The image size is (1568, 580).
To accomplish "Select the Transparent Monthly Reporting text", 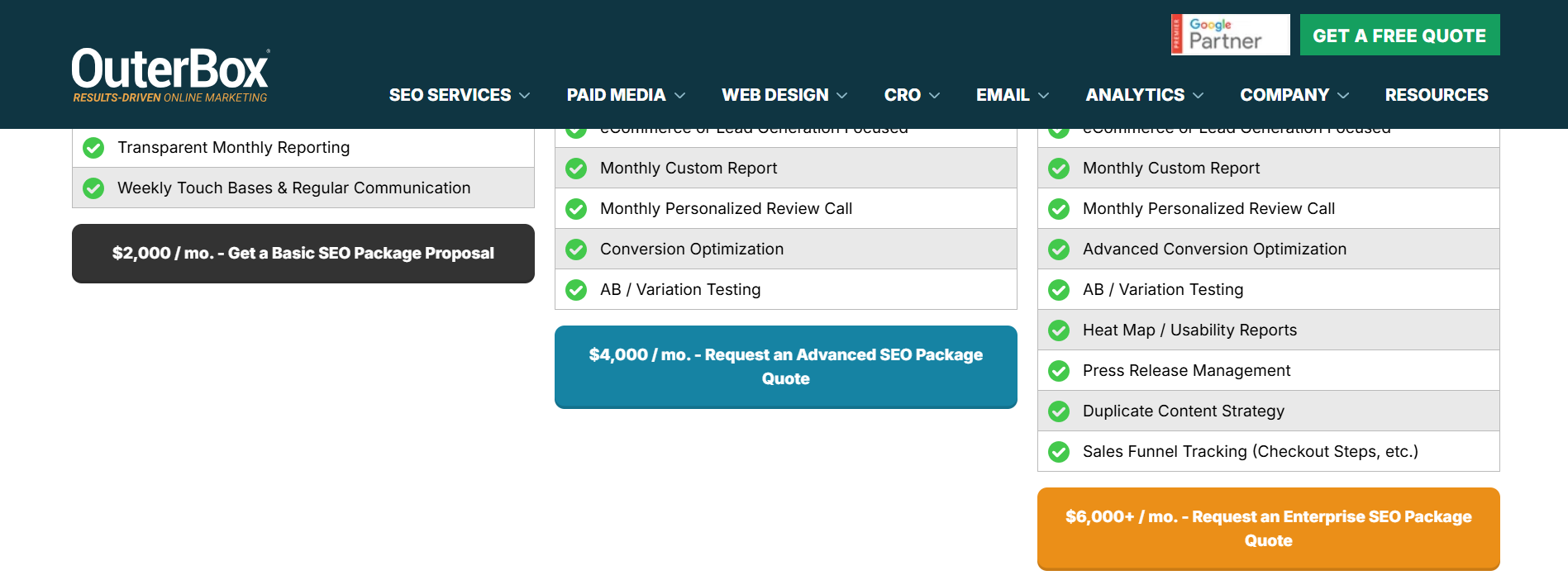I will coord(234,147).
